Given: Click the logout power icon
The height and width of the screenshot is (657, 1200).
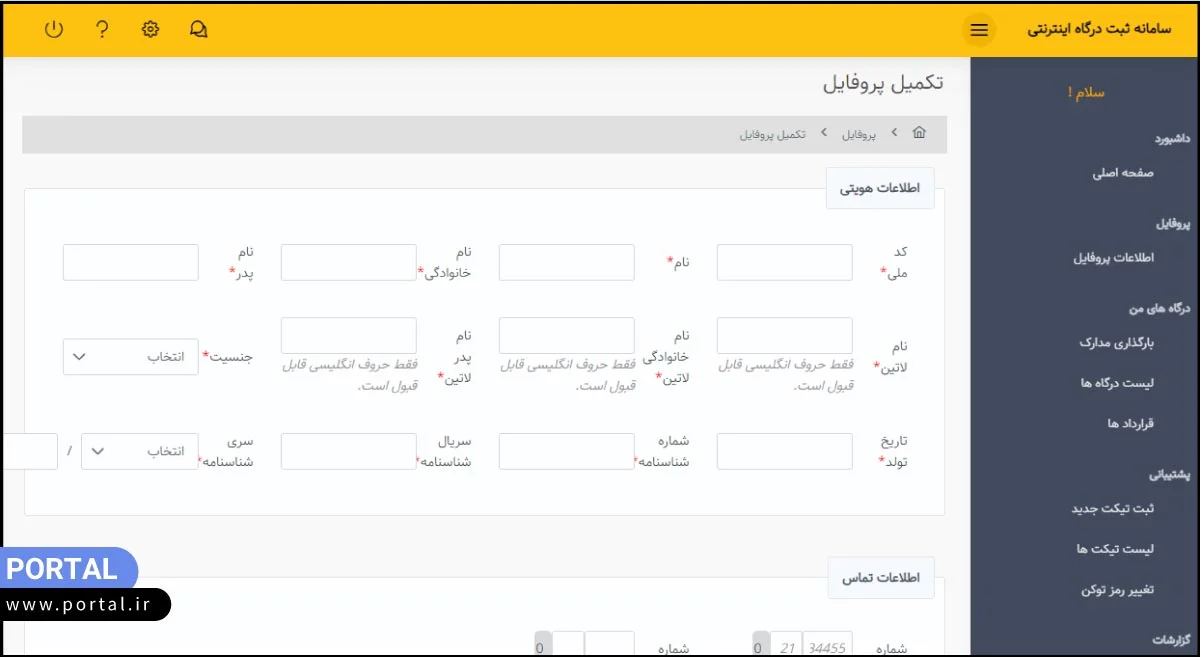Looking at the screenshot, I should tap(54, 29).
